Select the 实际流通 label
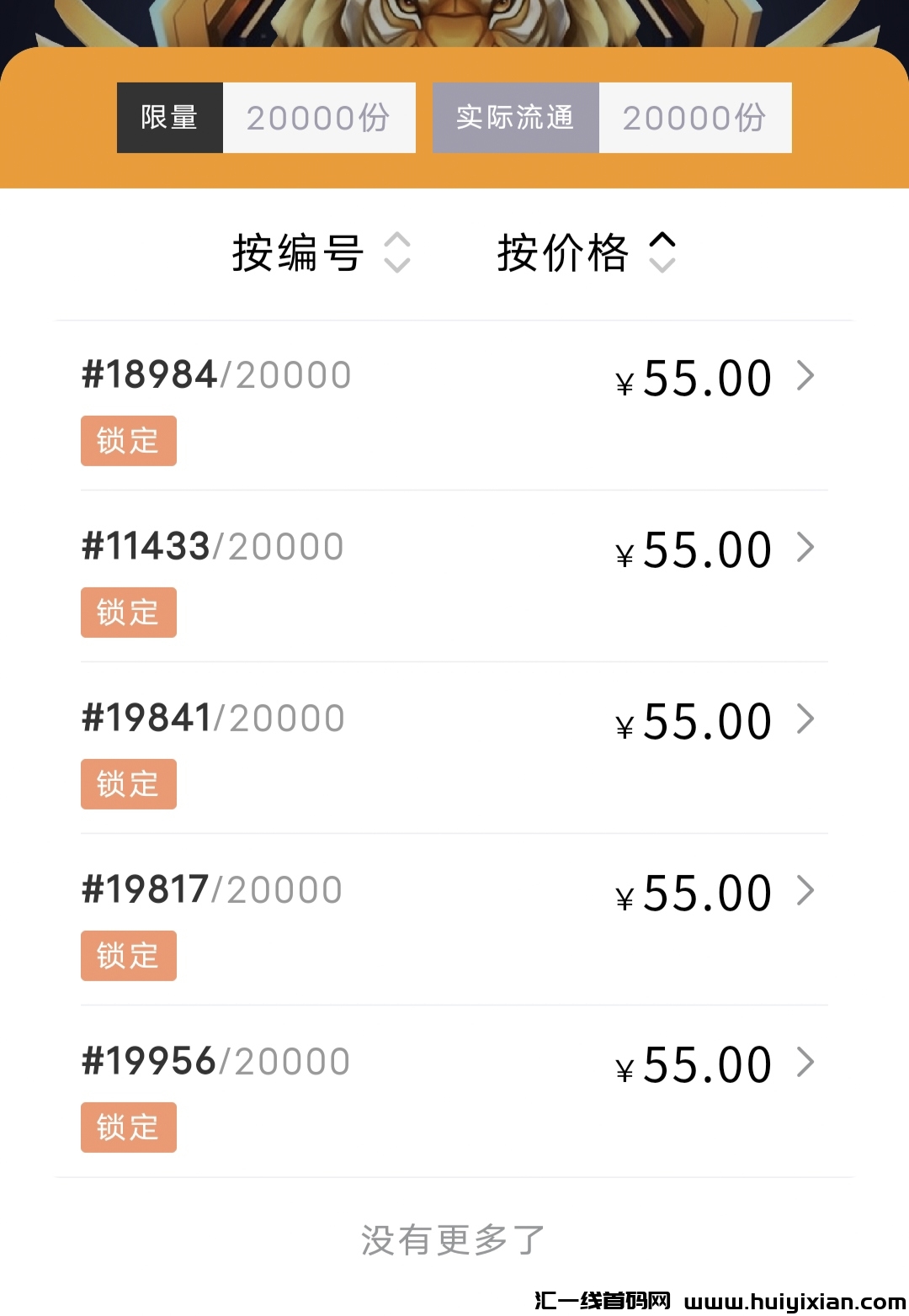Screen dimensions: 909x1316 click(x=515, y=118)
